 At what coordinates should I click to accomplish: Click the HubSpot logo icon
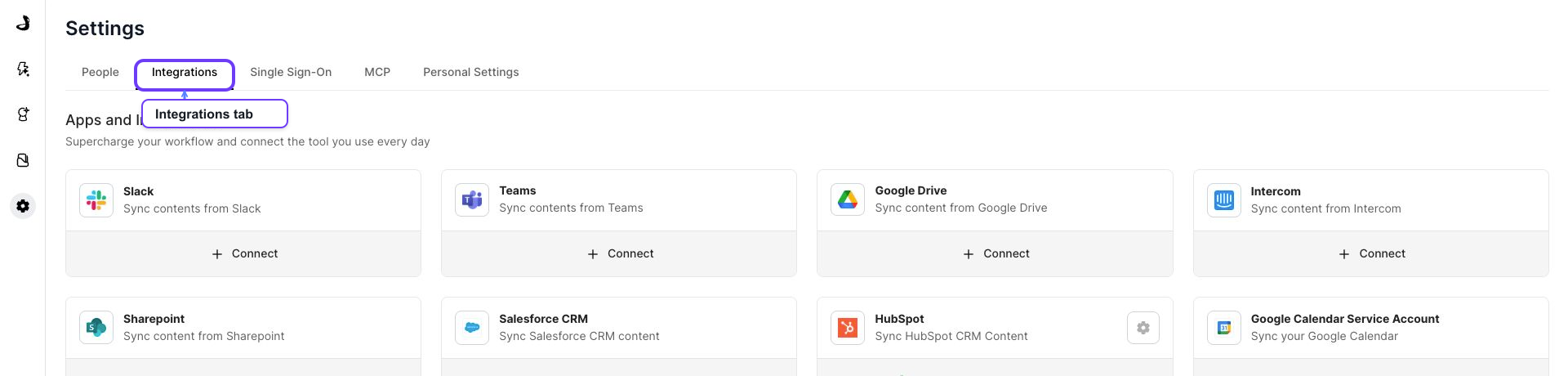pyautogui.click(x=848, y=328)
